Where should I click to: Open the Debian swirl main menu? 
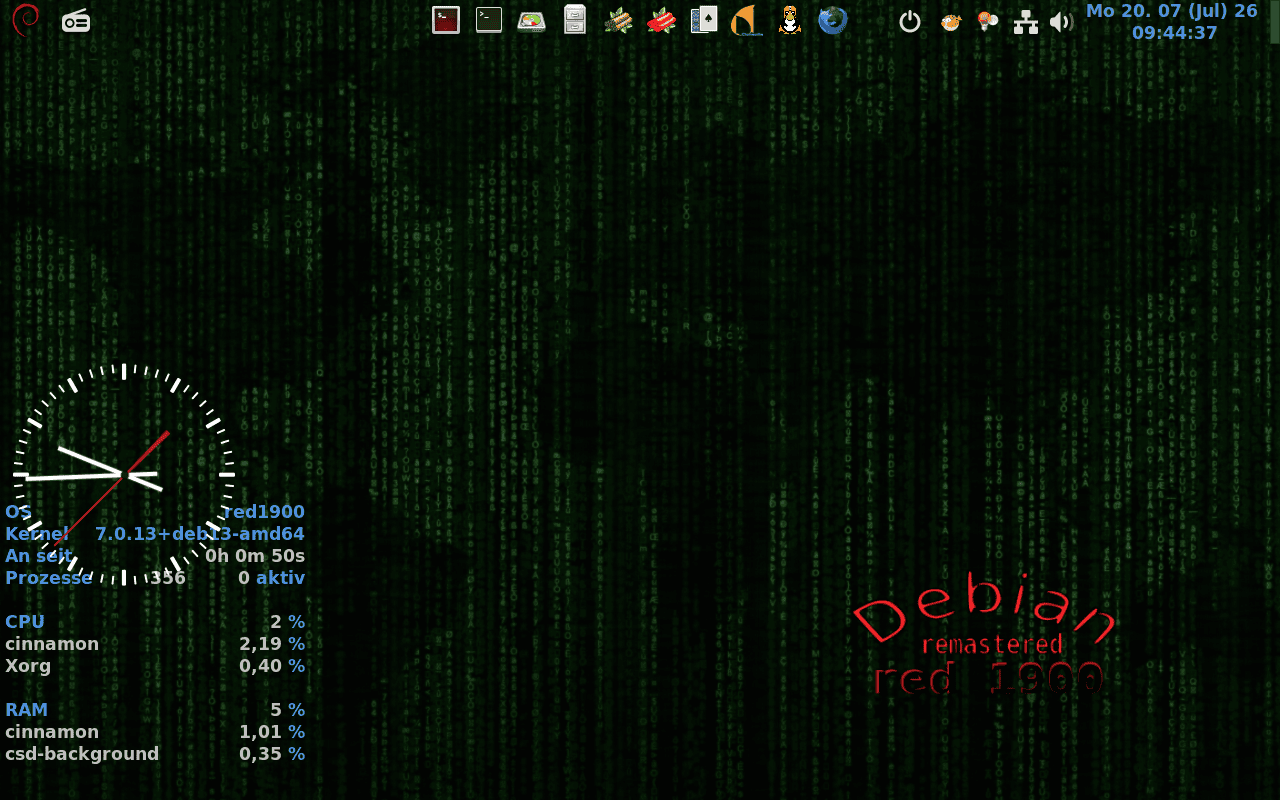[x=26, y=20]
